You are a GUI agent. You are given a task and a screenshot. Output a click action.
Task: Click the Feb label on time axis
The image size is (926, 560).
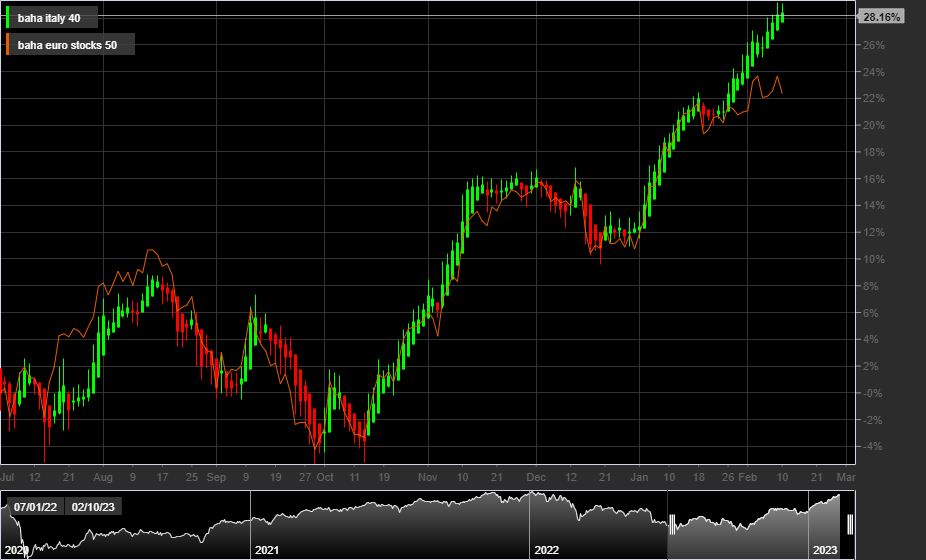click(748, 477)
